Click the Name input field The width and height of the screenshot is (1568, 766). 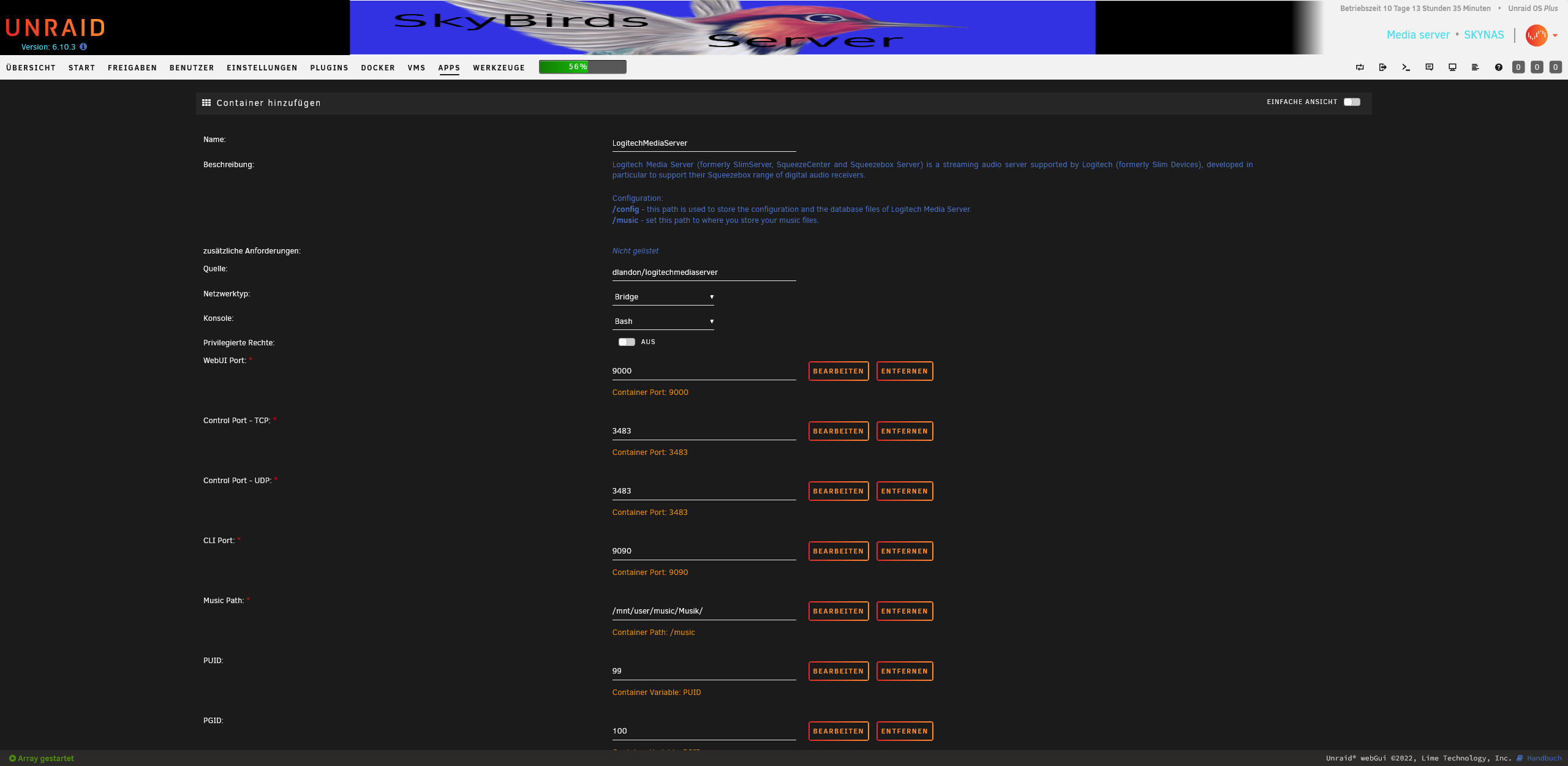[x=704, y=143]
